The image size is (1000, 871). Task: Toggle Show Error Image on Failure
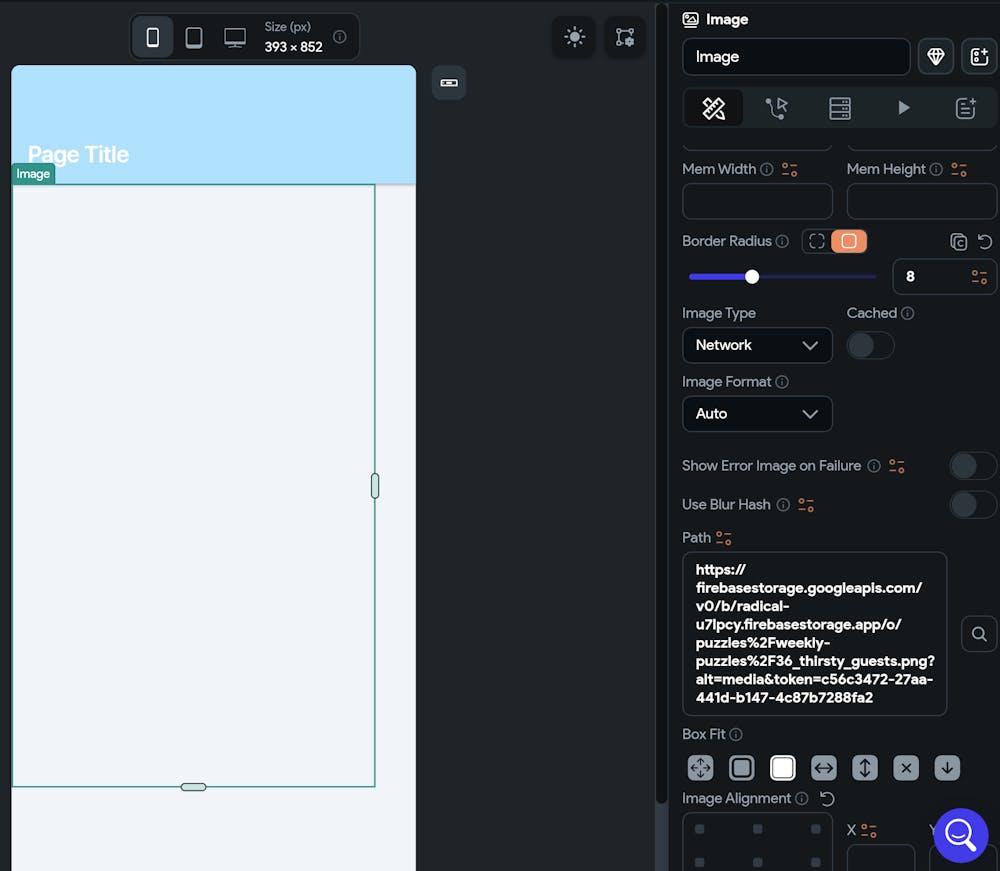tap(973, 466)
